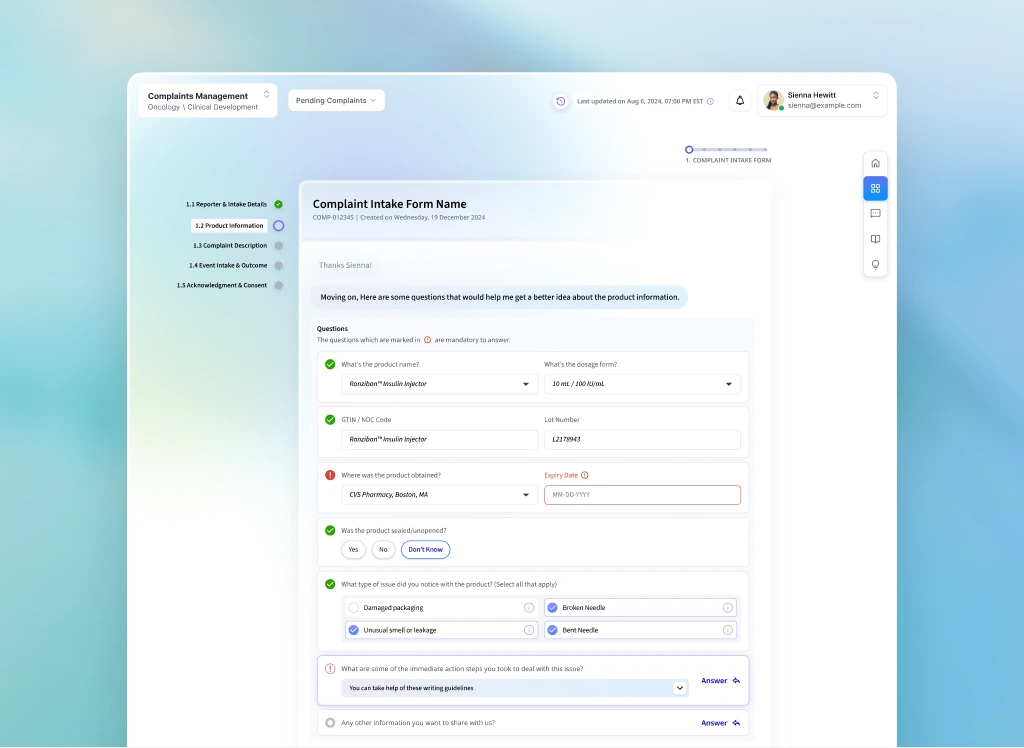Expand the writing guidelines chevron
The width and height of the screenshot is (1024, 748).
(679, 688)
